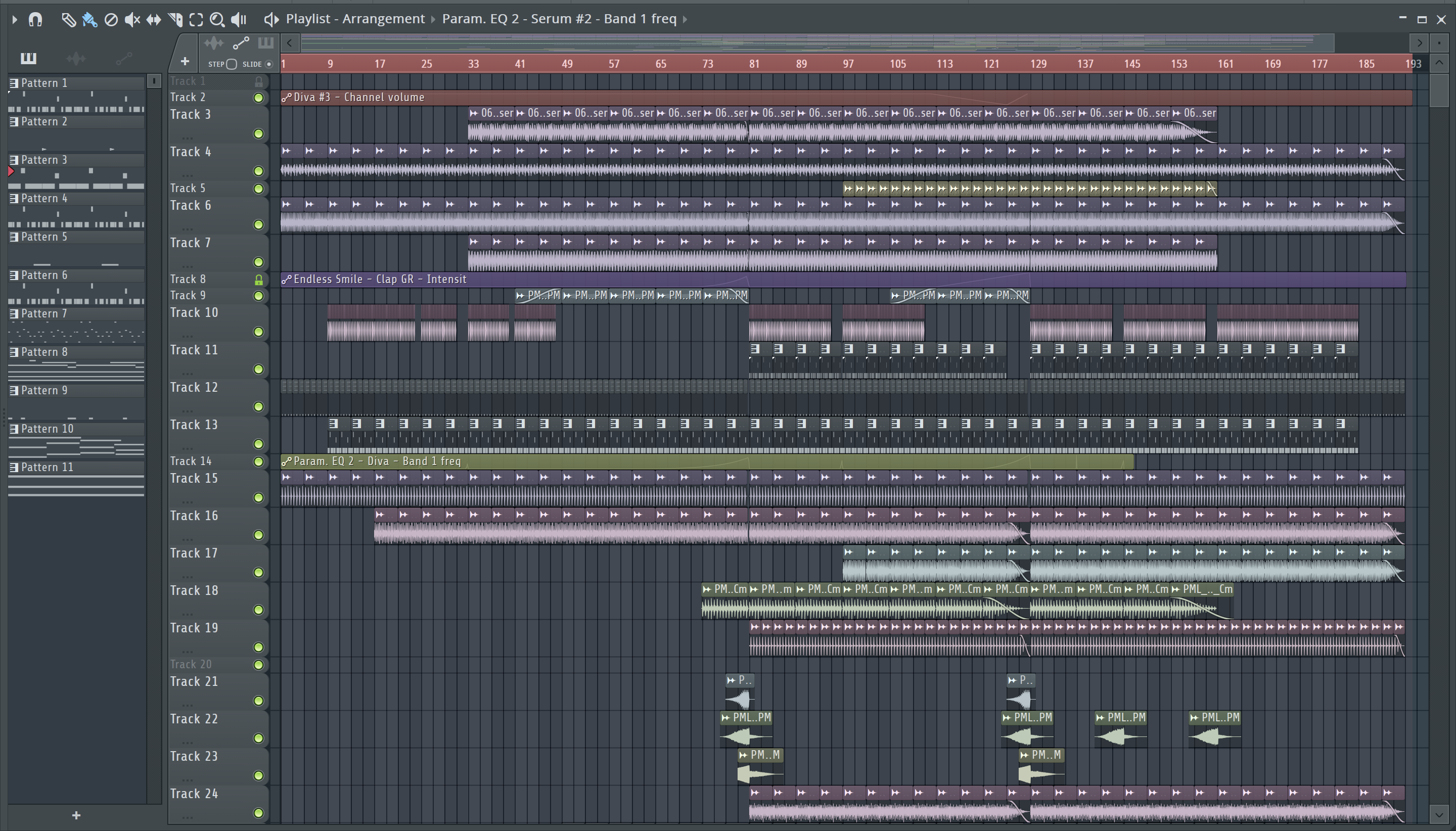Image resolution: width=1456 pixels, height=831 pixels.
Task: Open Pattern 2 menu icon
Action: [14, 122]
